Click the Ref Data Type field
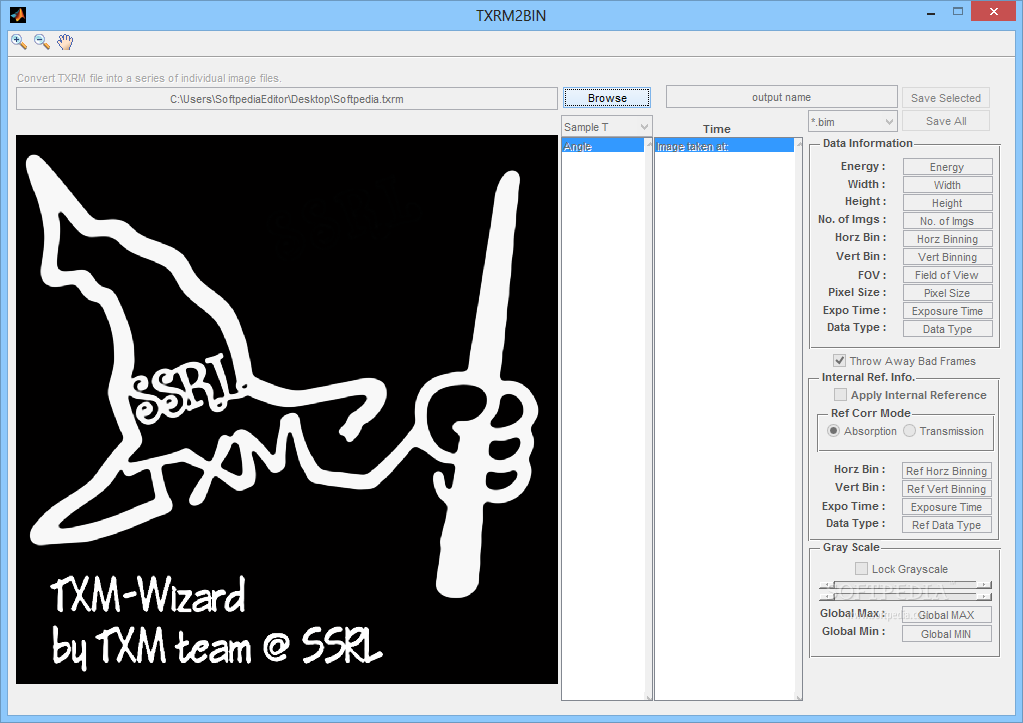 [x=946, y=525]
